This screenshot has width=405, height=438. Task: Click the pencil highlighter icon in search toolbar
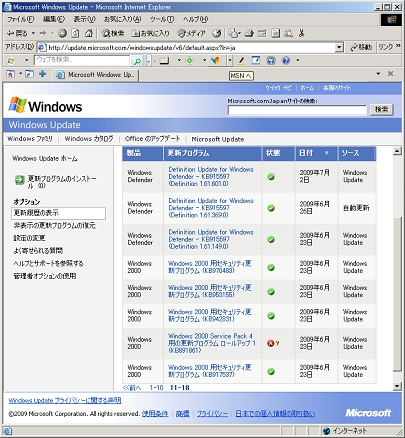(x=241, y=60)
